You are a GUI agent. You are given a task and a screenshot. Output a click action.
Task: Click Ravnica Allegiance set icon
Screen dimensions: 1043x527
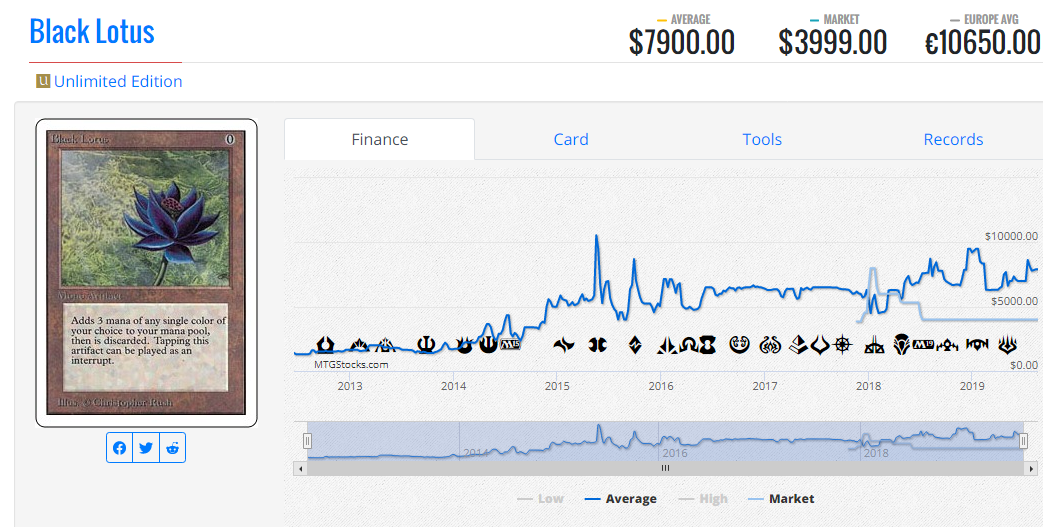tap(977, 345)
